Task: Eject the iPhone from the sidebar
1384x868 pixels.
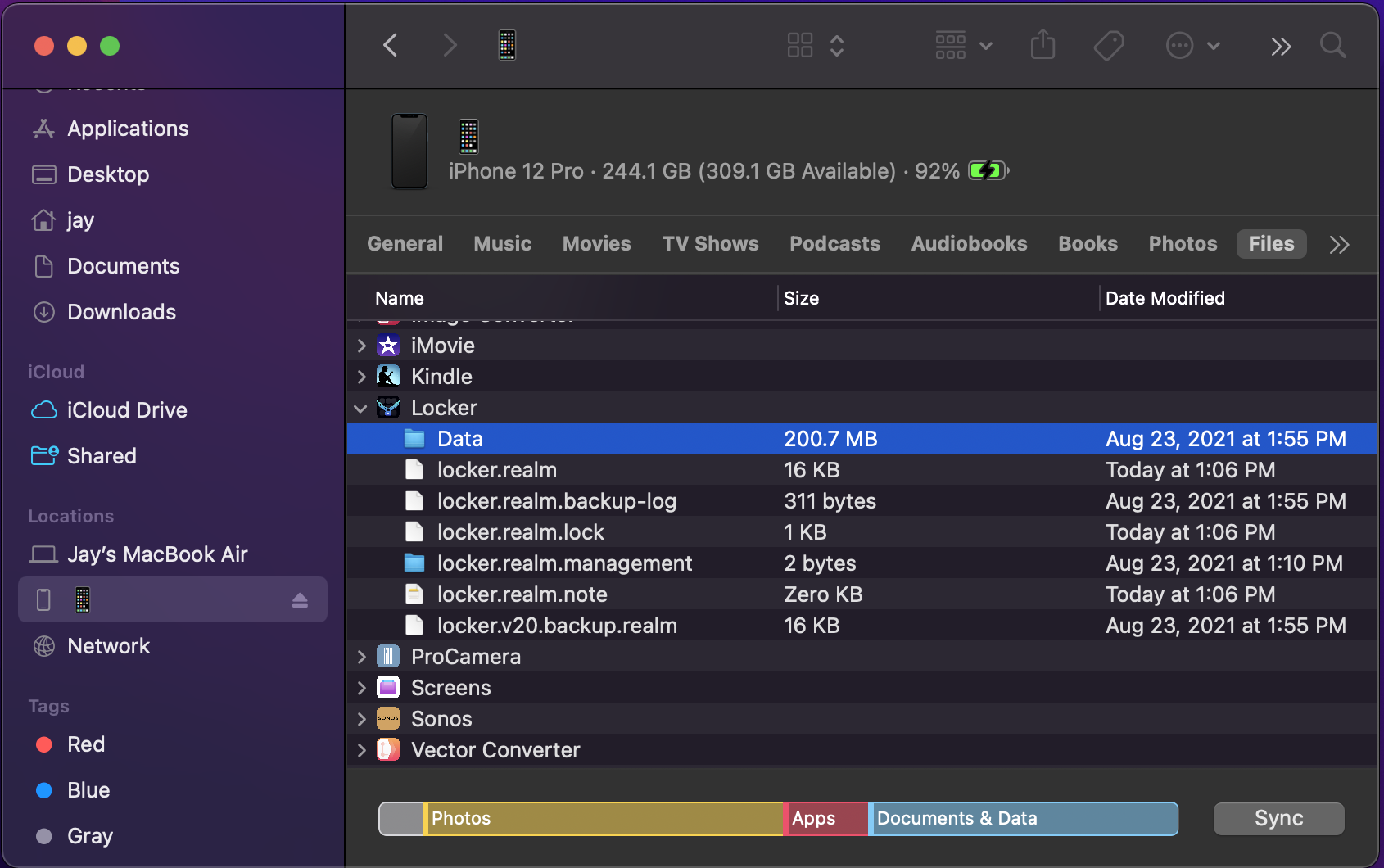Action: pyautogui.click(x=300, y=600)
